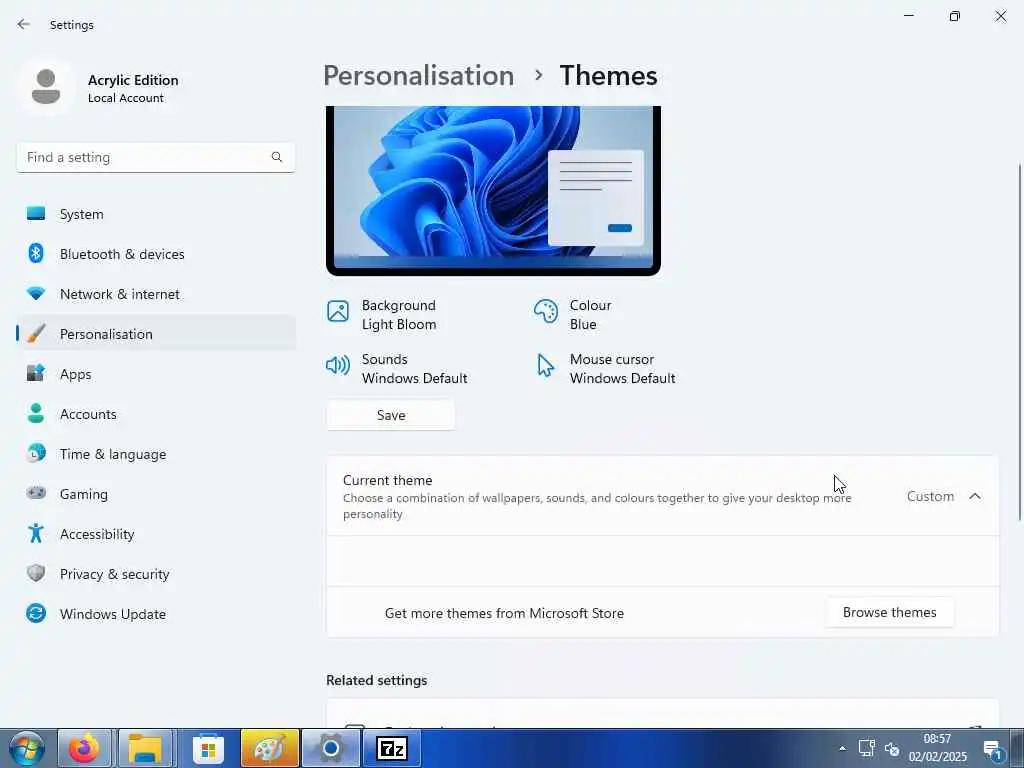
Task: Open Colour Blue setting
Action: (573, 315)
